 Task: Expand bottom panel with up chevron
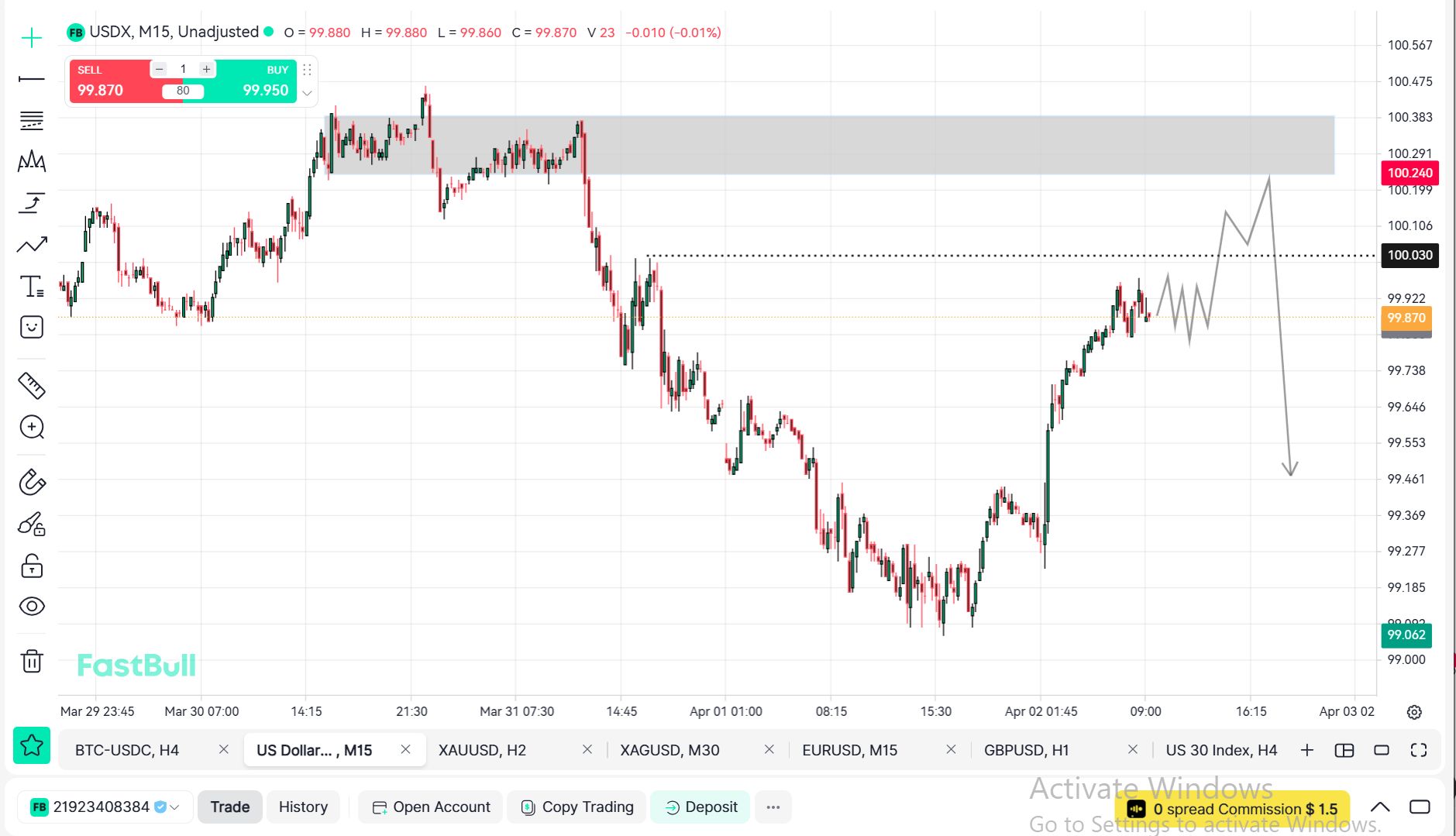point(1379,807)
